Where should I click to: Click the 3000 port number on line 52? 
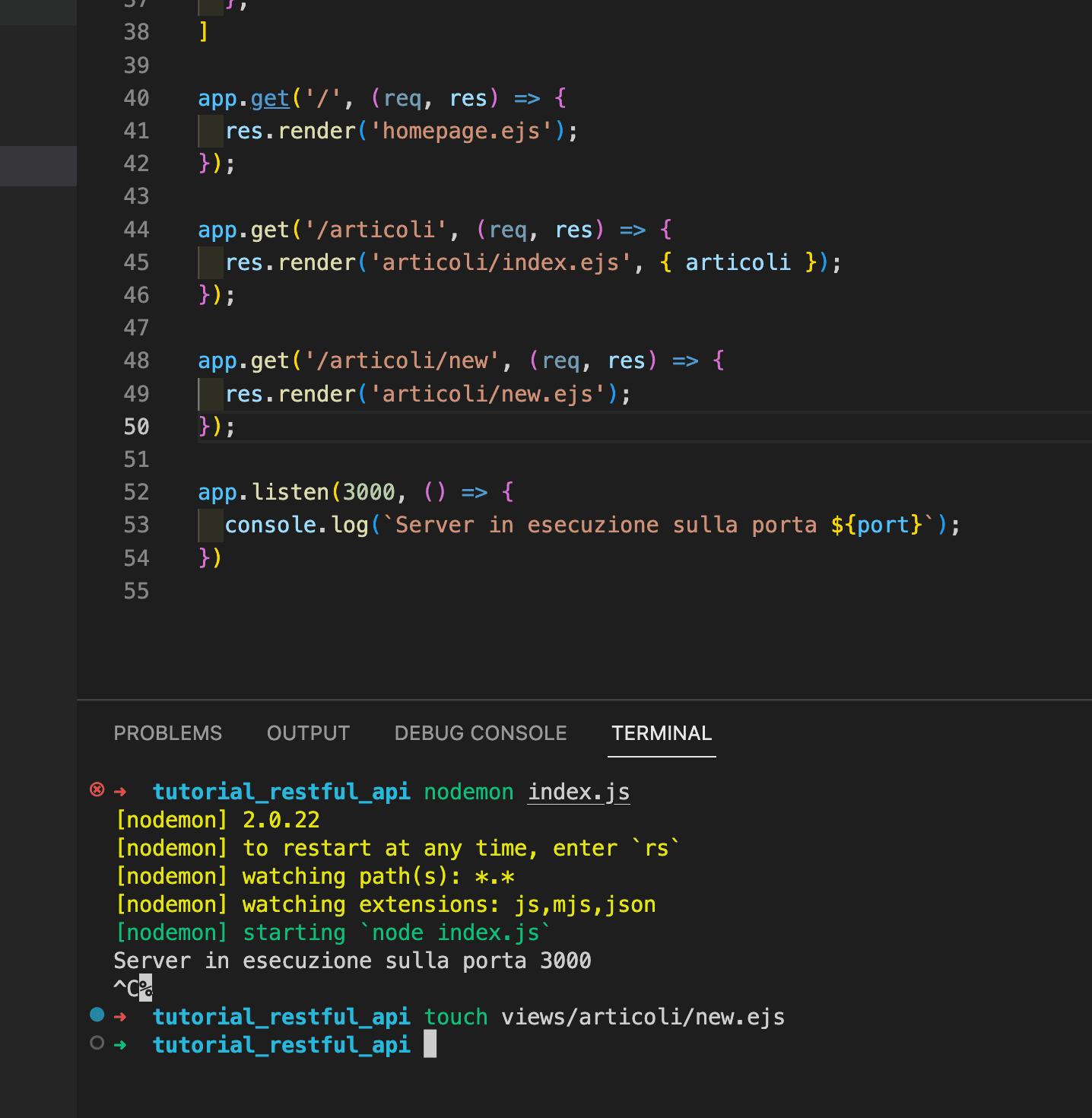pyautogui.click(x=369, y=492)
